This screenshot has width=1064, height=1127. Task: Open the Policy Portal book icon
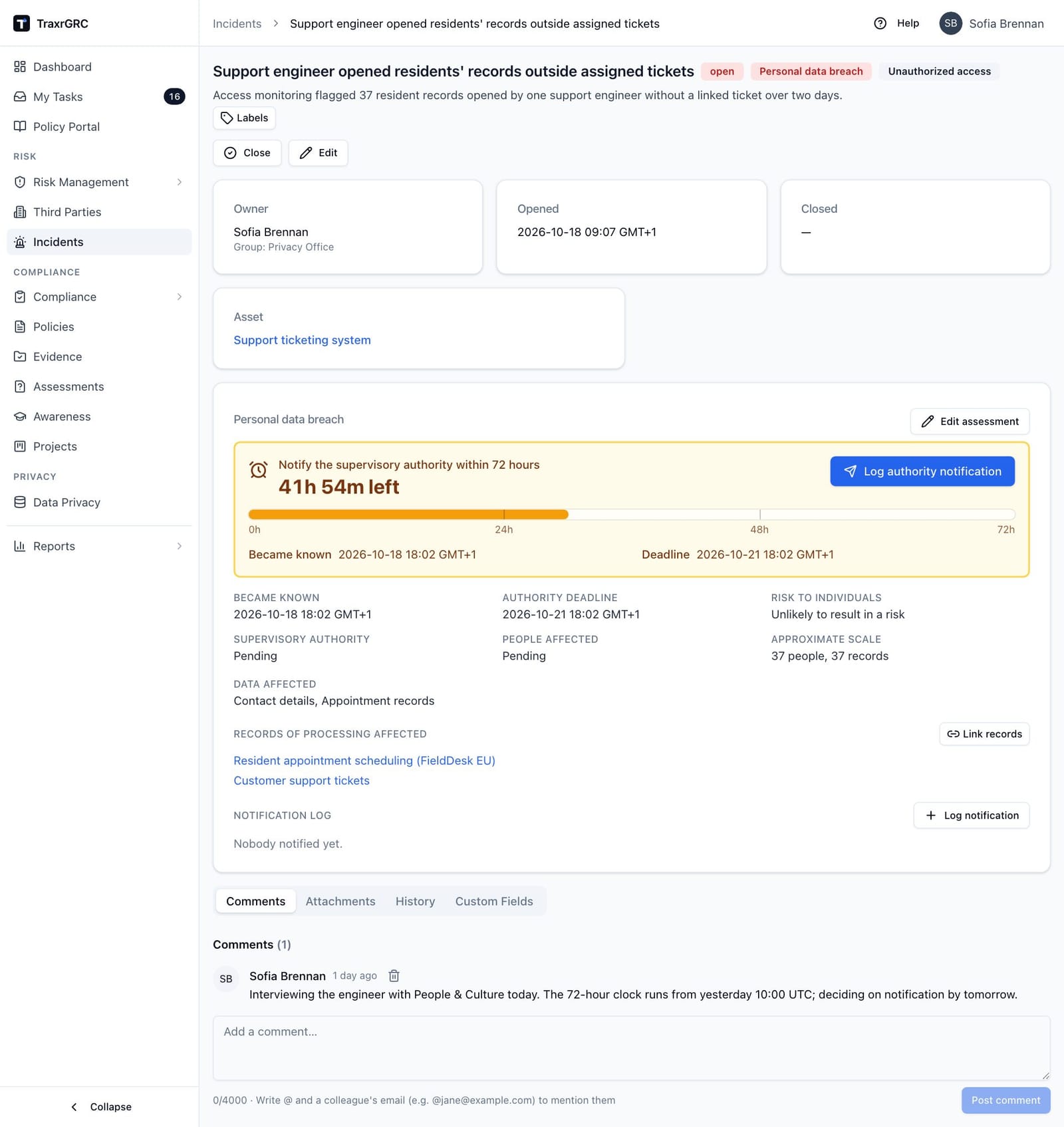click(20, 126)
